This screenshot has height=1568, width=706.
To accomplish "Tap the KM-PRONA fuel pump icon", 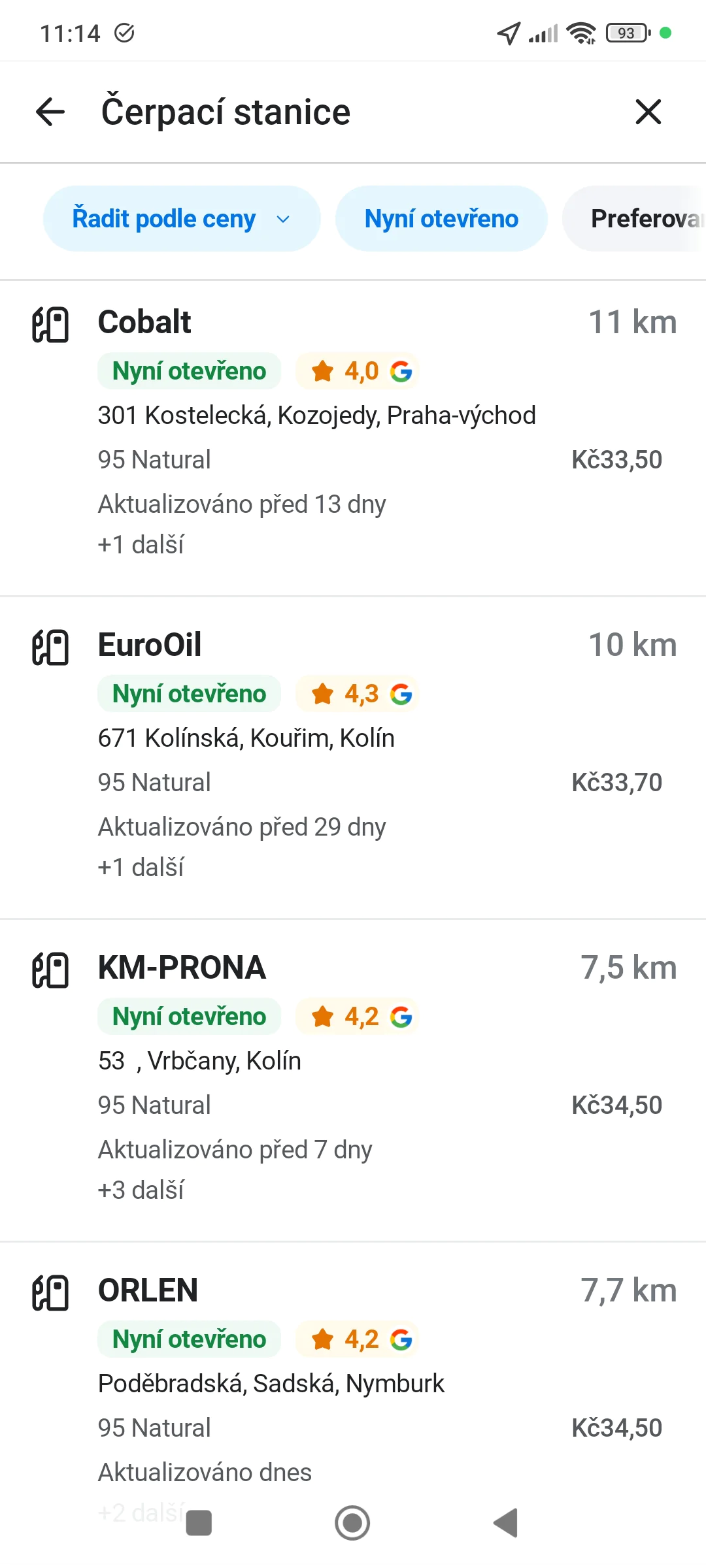I will point(50,970).
